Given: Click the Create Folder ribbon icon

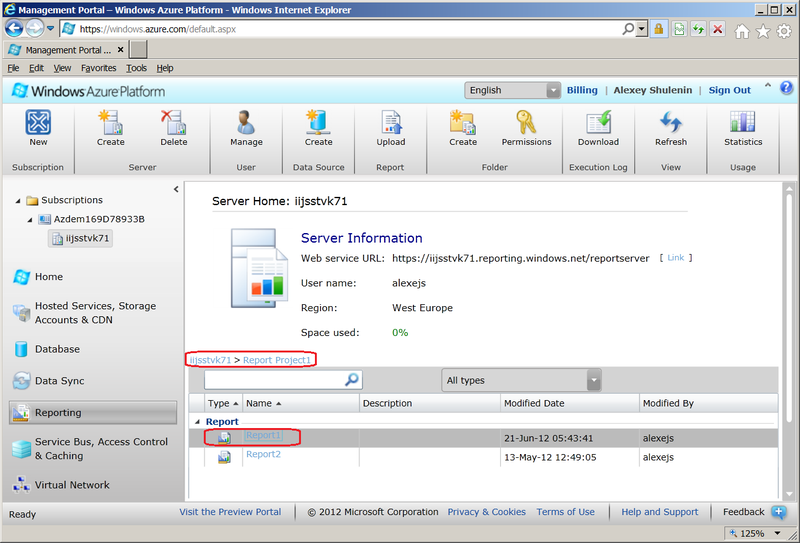Looking at the screenshot, I should pyautogui.click(x=463, y=122).
